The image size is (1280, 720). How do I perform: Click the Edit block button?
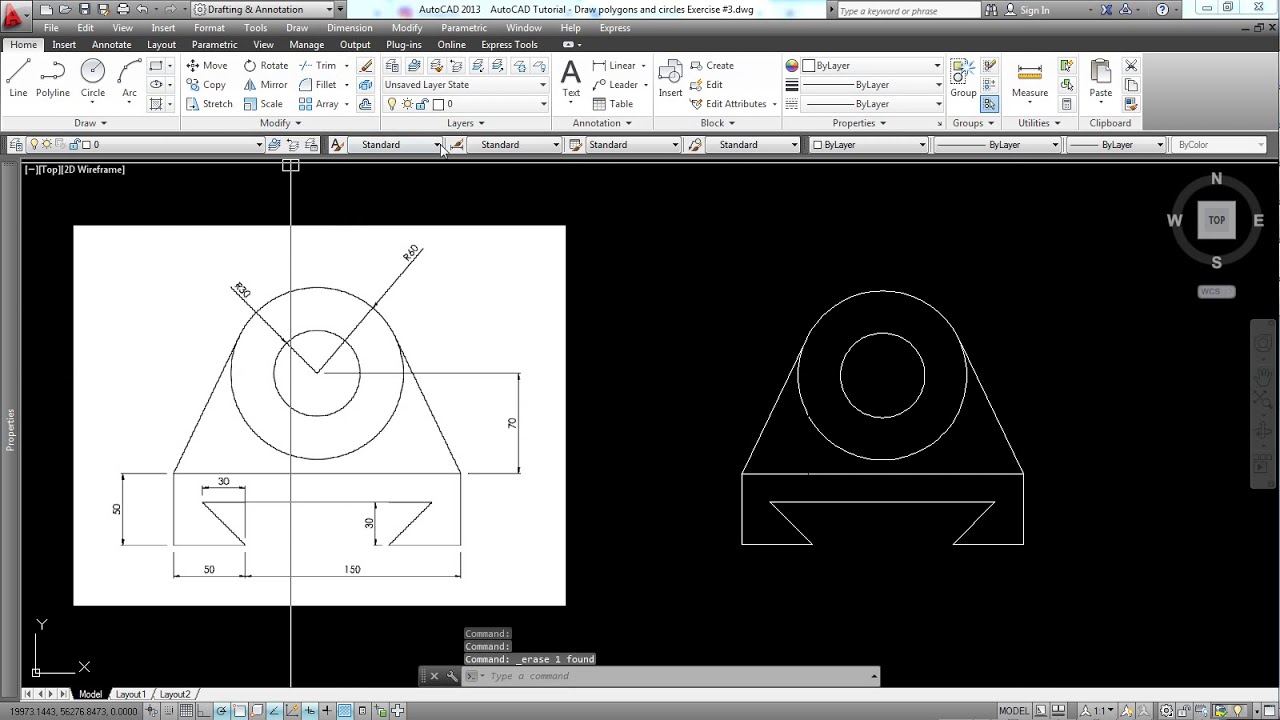click(x=706, y=85)
